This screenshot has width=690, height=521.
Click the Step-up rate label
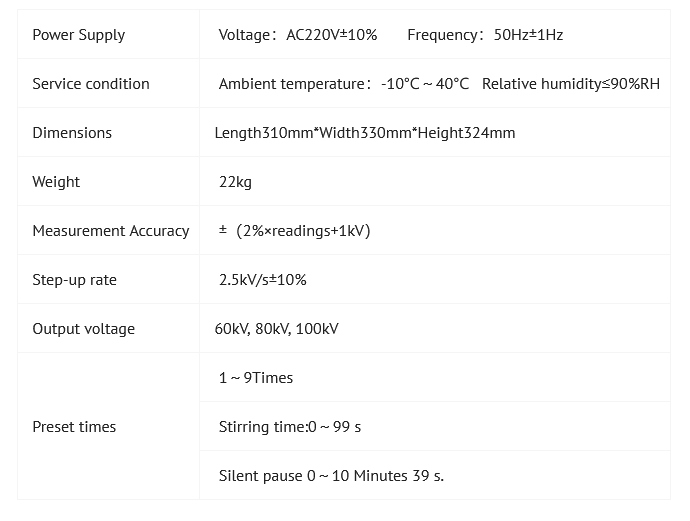click(75, 280)
